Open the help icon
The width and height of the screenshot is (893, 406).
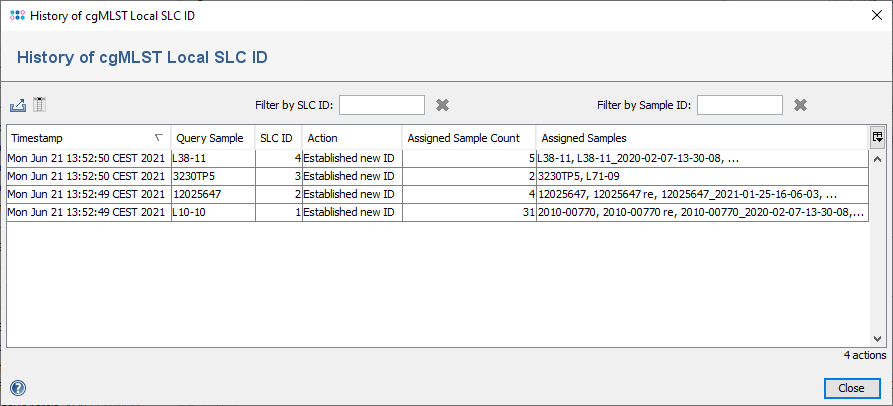pyautogui.click(x=18, y=388)
